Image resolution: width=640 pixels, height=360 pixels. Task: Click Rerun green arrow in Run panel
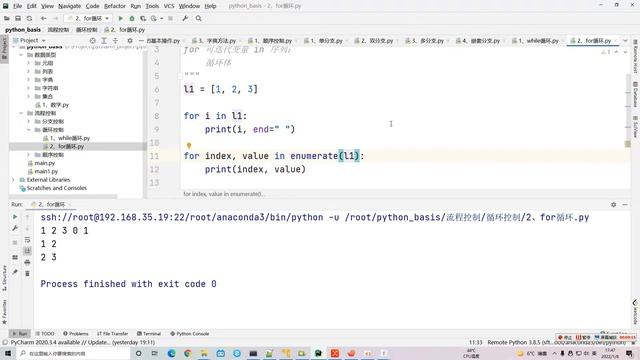pyautogui.click(x=15, y=217)
